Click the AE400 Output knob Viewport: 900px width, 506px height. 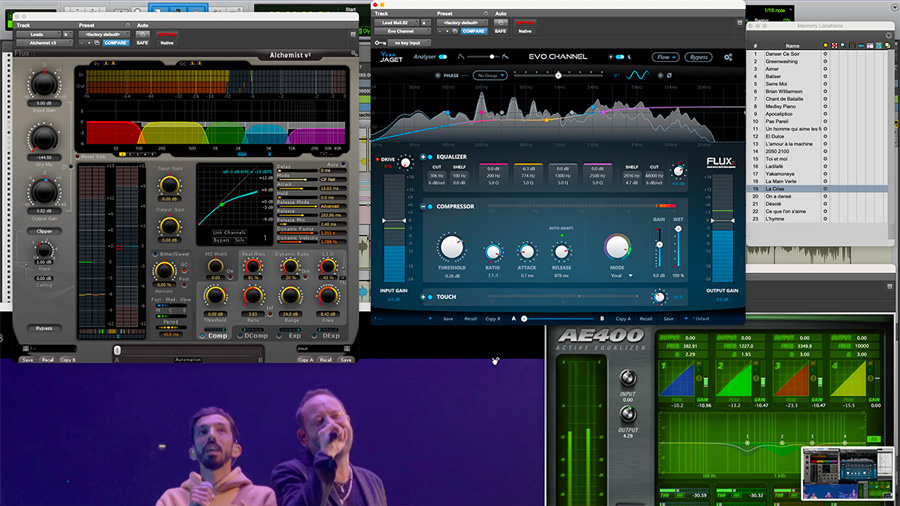pos(627,414)
